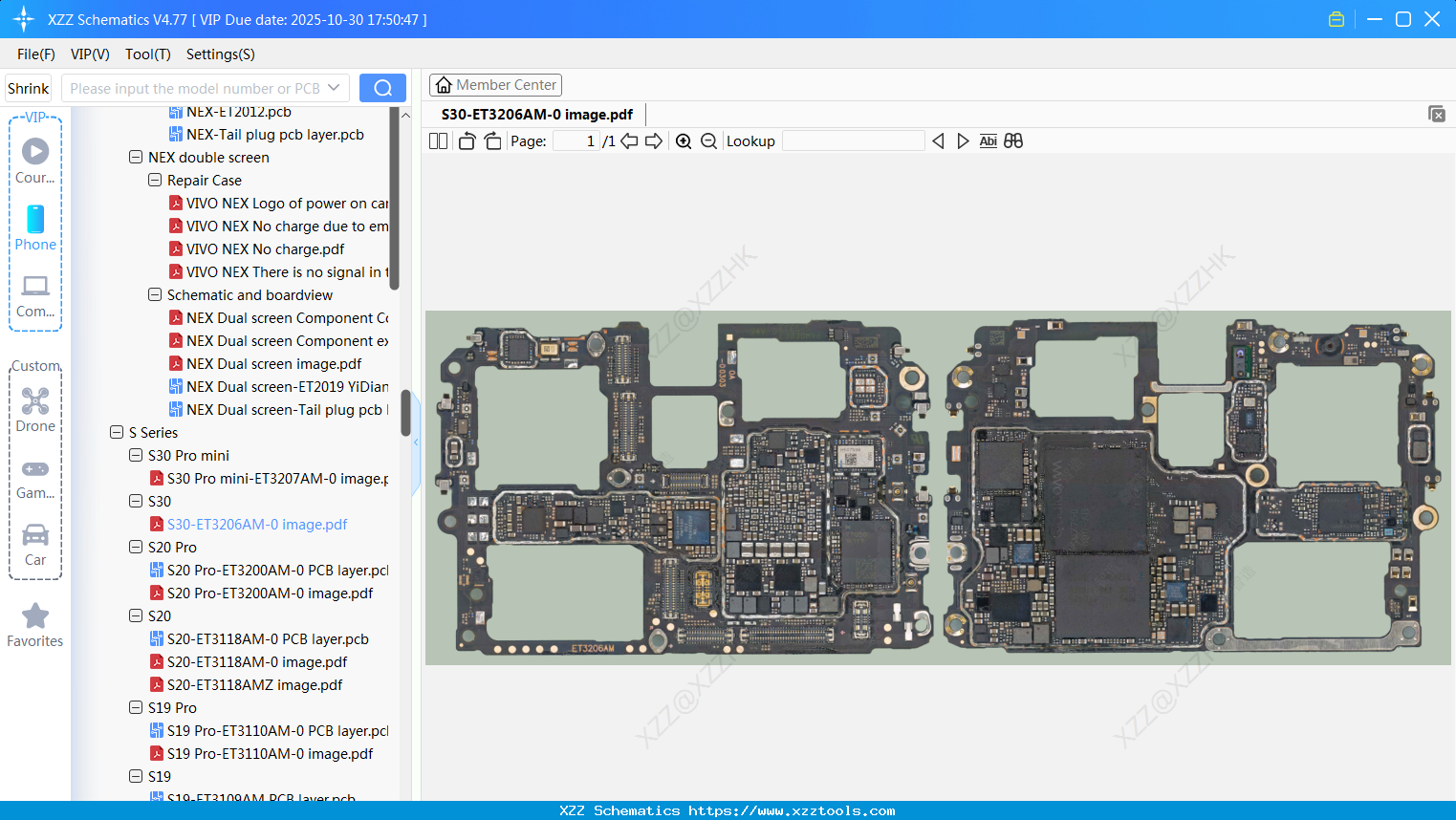Open the Game console sidebar category

point(35,478)
